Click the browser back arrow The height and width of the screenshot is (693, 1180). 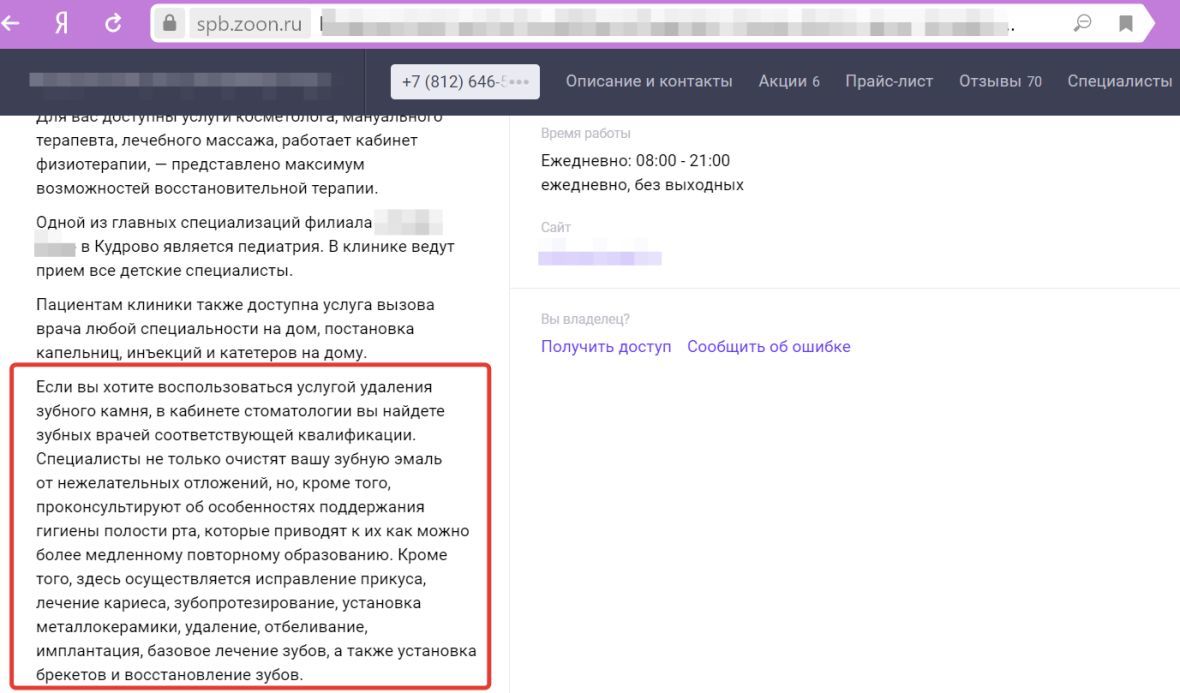12,22
